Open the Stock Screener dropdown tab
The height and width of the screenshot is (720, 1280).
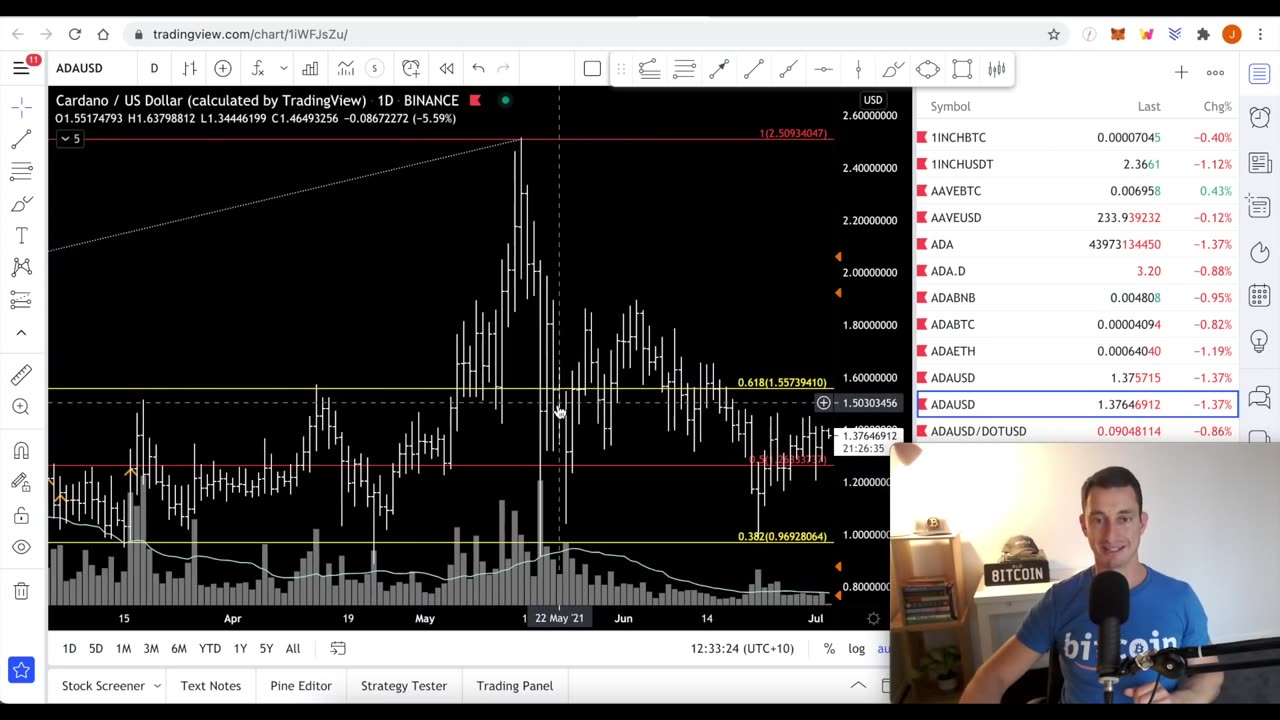111,686
